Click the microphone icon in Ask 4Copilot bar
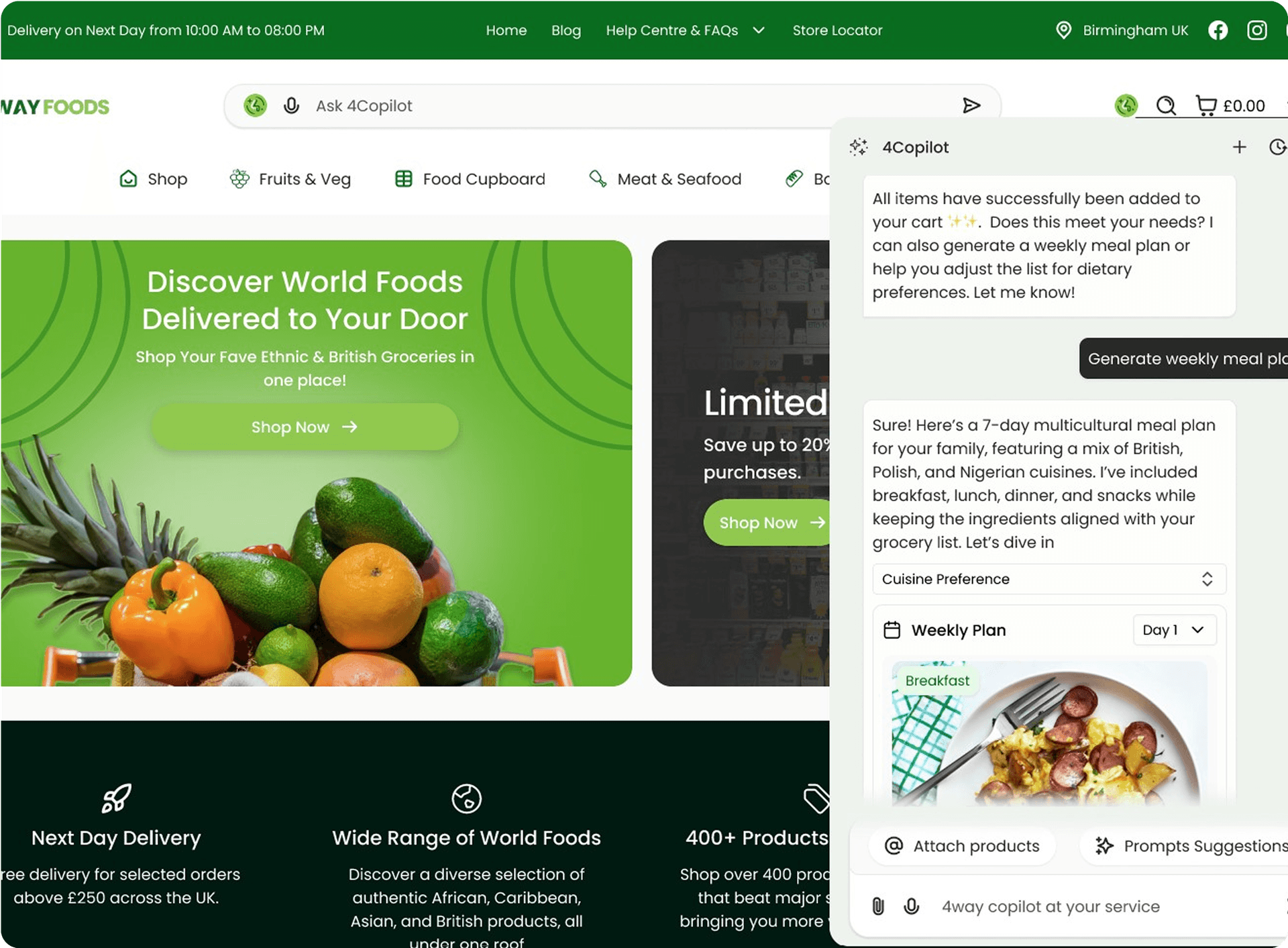 [291, 105]
